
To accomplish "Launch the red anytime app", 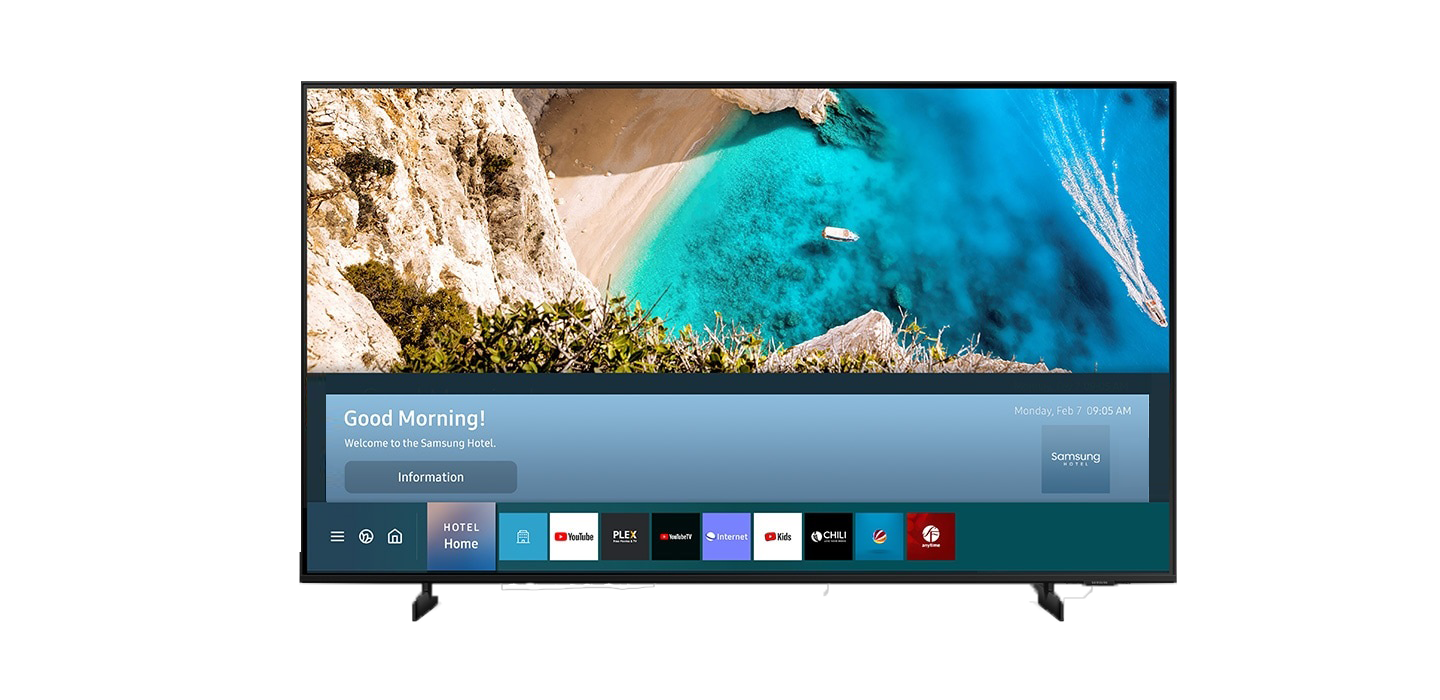I will (931, 537).
